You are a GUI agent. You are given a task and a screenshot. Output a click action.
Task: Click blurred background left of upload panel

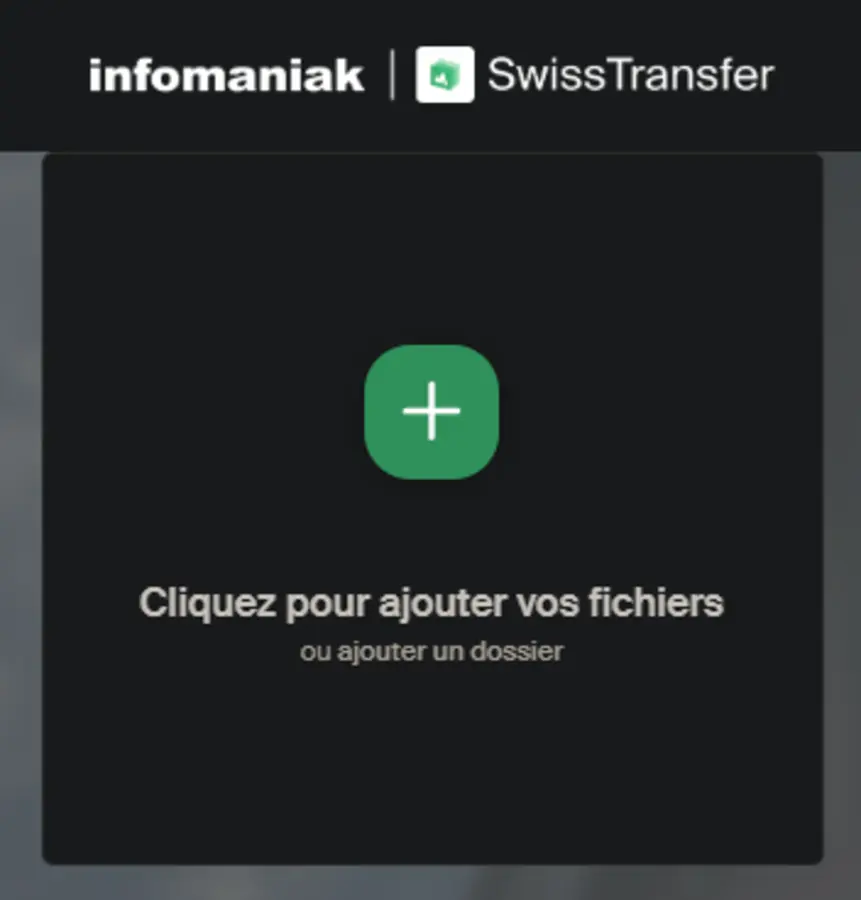[x=20, y=517]
